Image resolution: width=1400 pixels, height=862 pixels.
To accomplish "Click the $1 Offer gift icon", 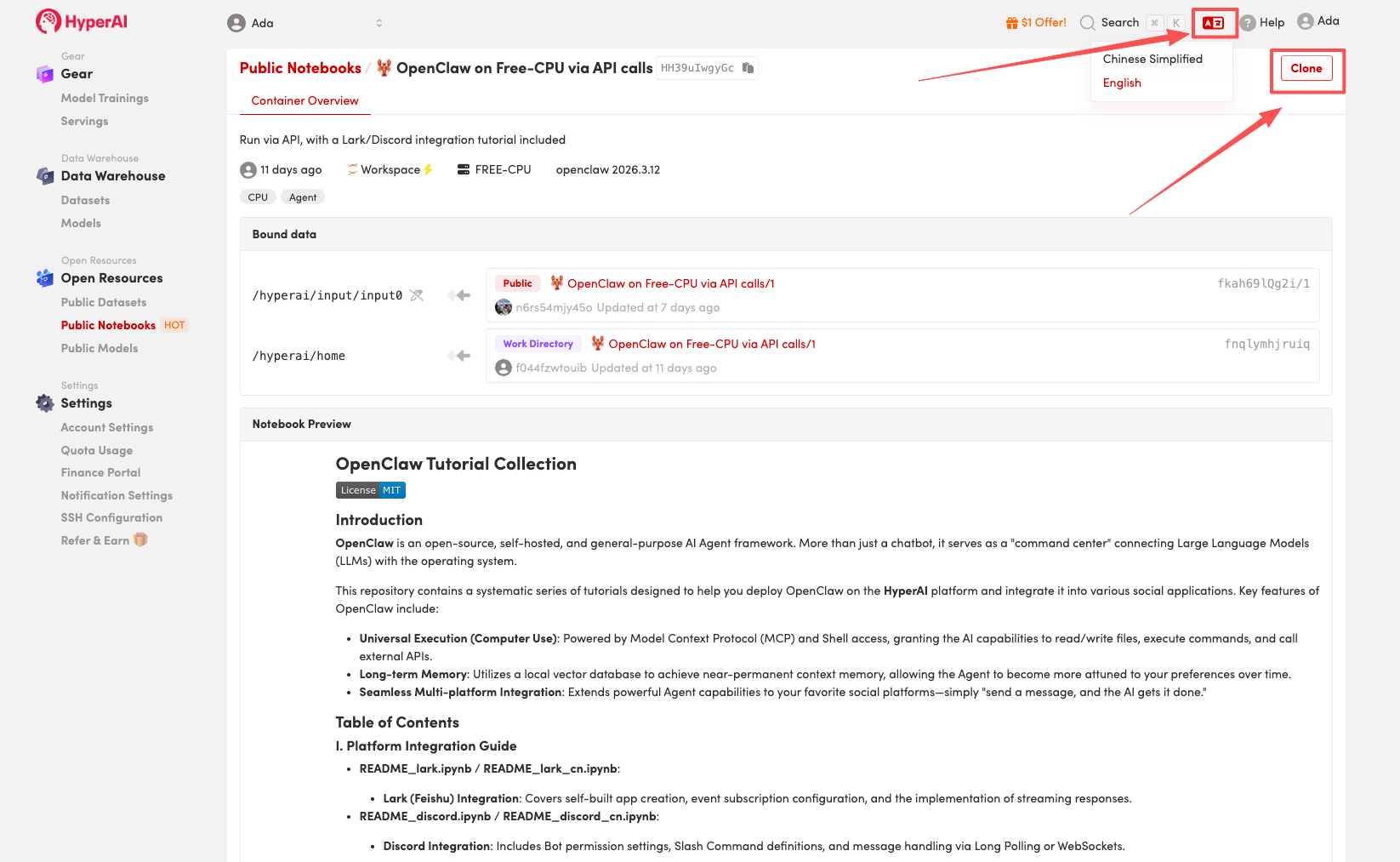I will click(x=1011, y=23).
